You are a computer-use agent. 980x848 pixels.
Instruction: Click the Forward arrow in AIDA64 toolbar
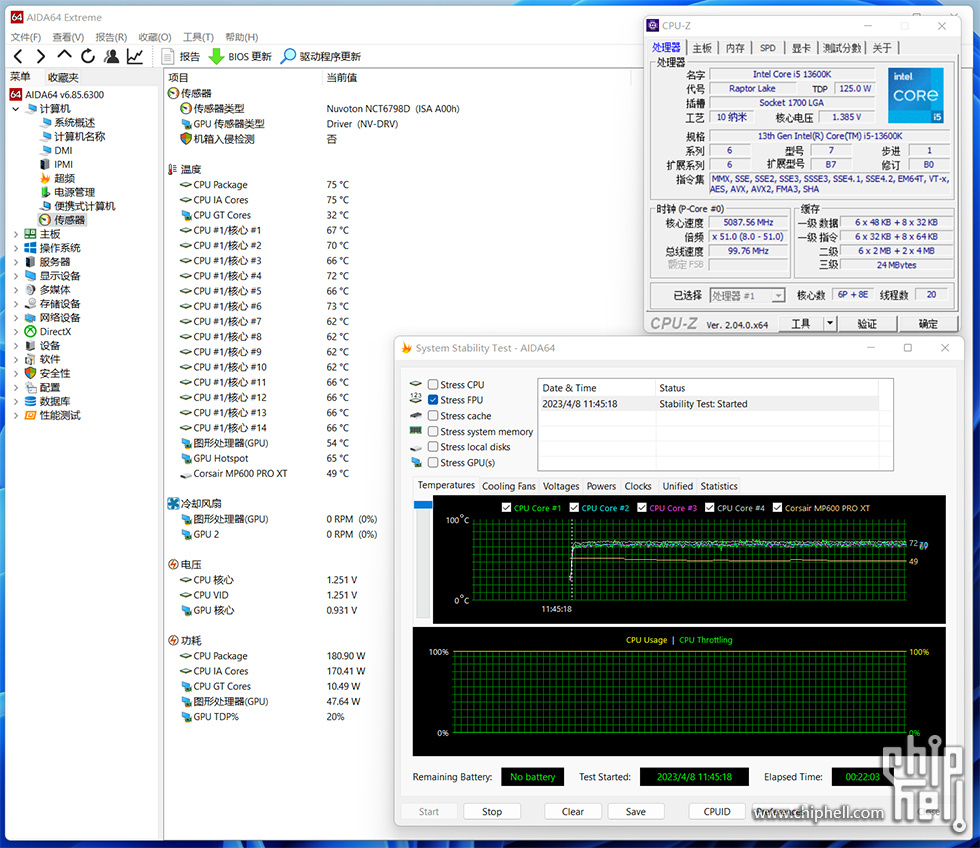point(41,56)
